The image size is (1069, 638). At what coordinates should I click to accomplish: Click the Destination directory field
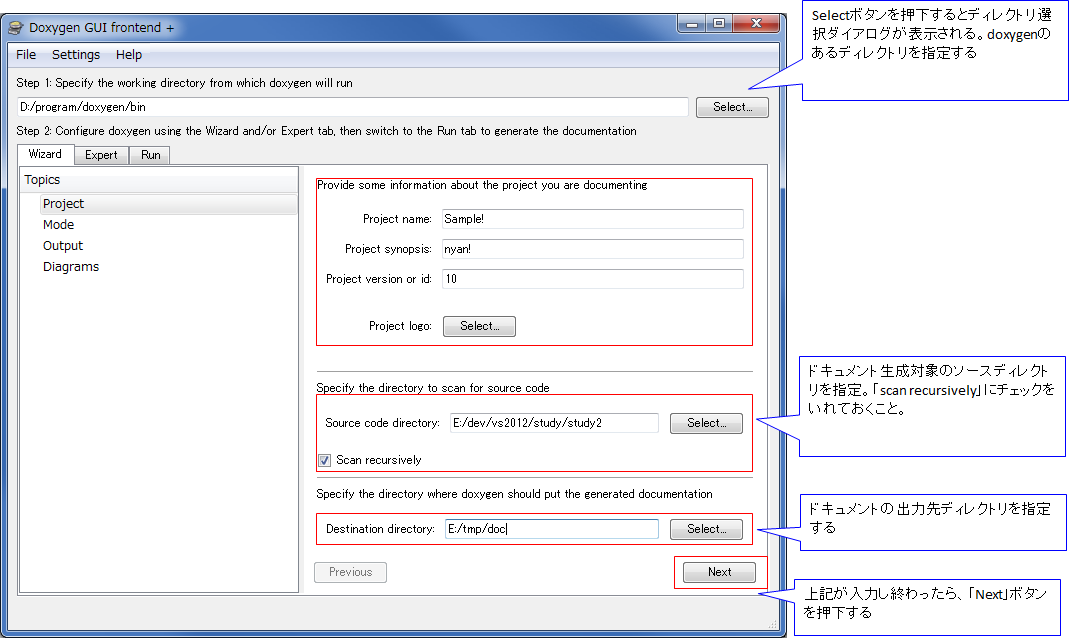click(552, 529)
